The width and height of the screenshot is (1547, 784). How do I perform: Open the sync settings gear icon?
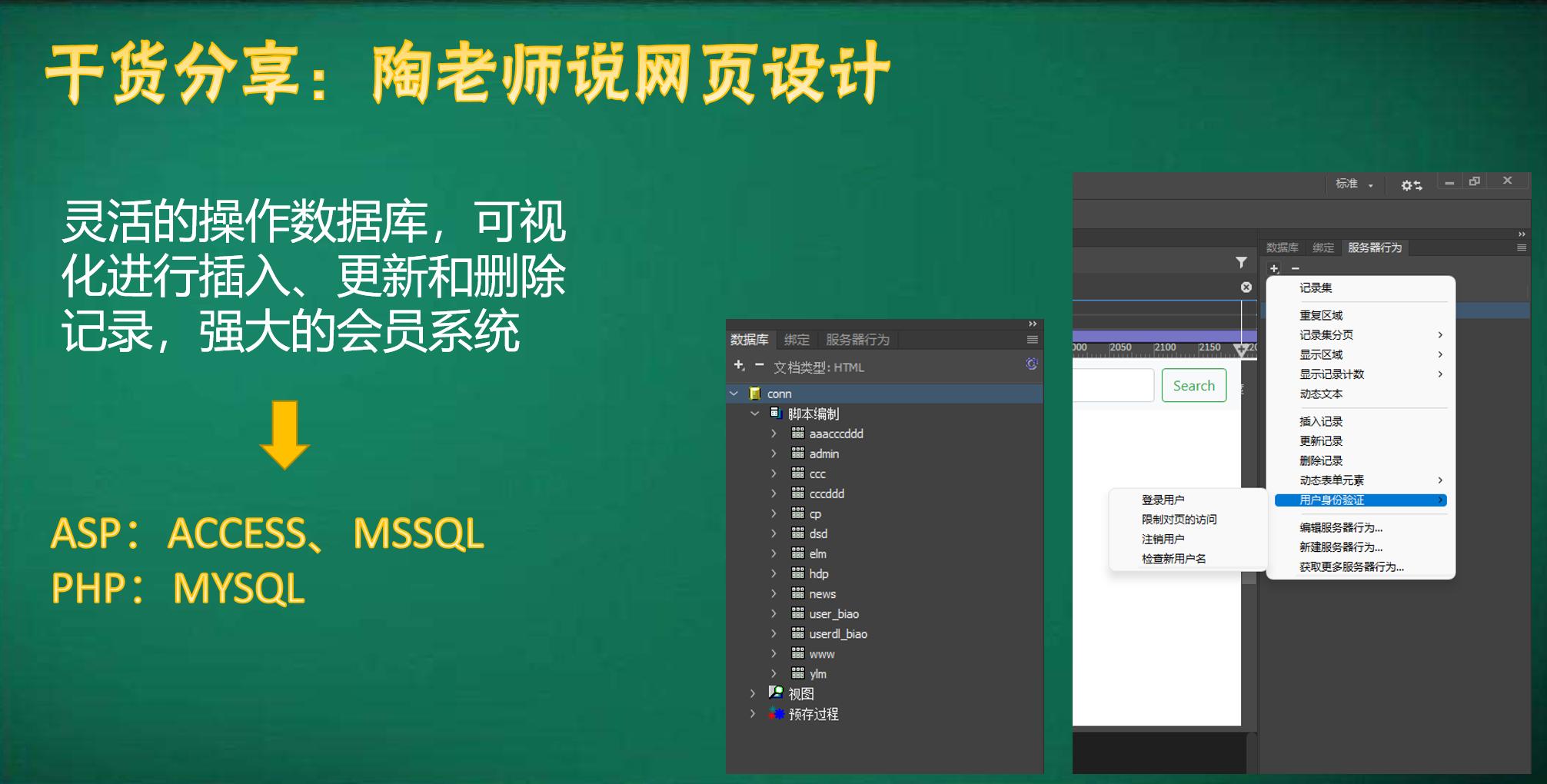click(1411, 185)
